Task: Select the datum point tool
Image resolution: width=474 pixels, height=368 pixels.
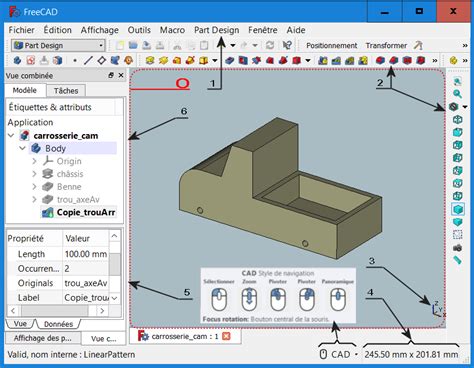Action: click(75, 61)
